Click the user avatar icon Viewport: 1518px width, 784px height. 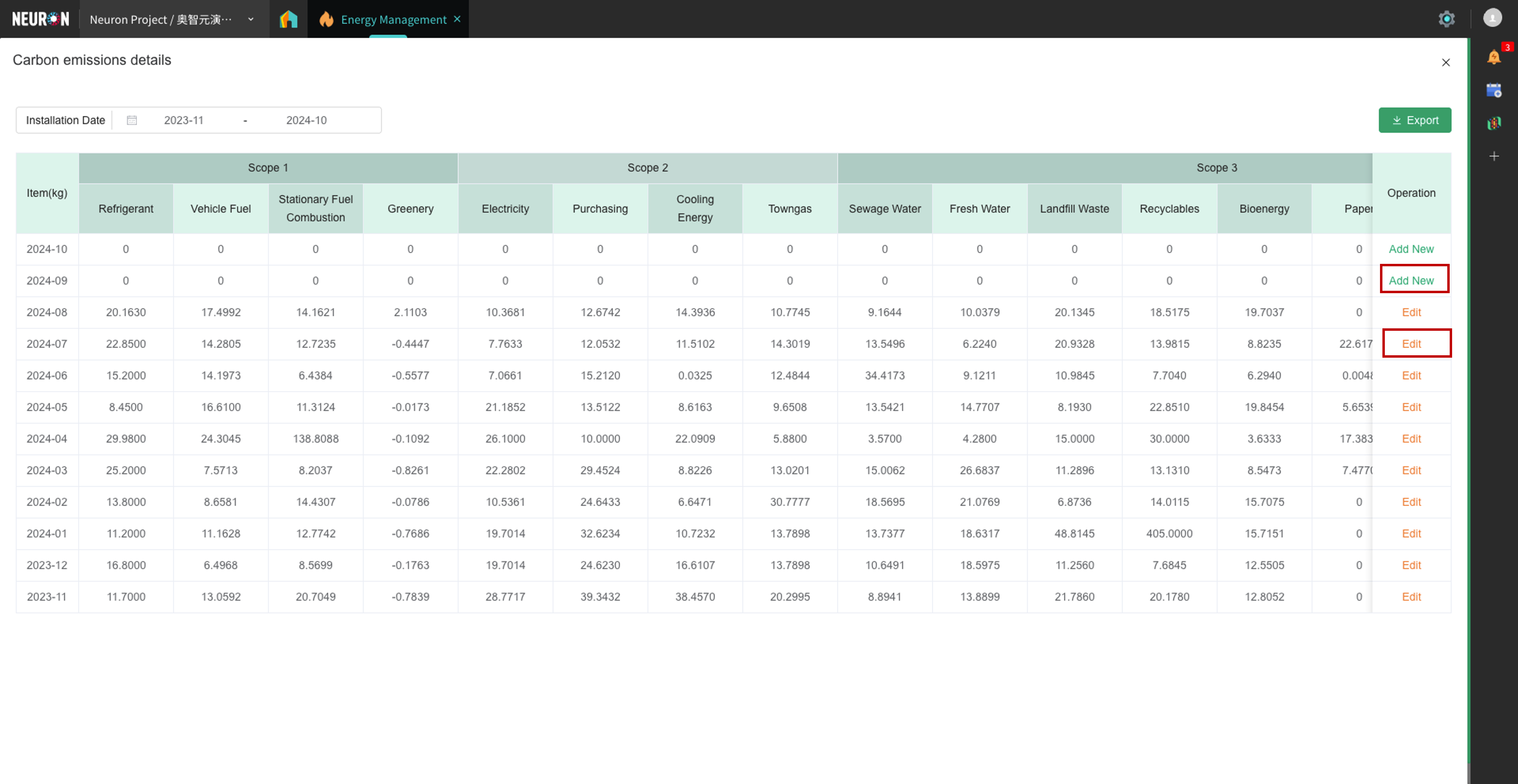tap(1493, 18)
